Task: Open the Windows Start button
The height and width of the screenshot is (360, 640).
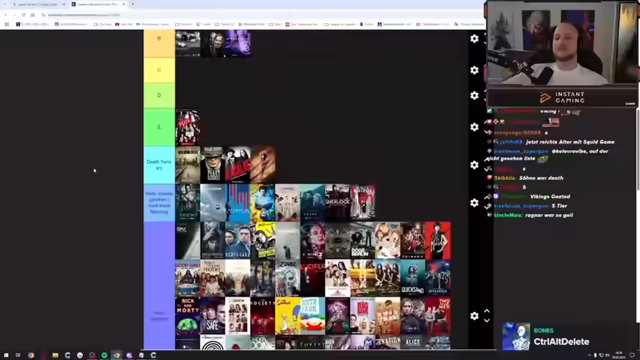Action: coord(6,355)
